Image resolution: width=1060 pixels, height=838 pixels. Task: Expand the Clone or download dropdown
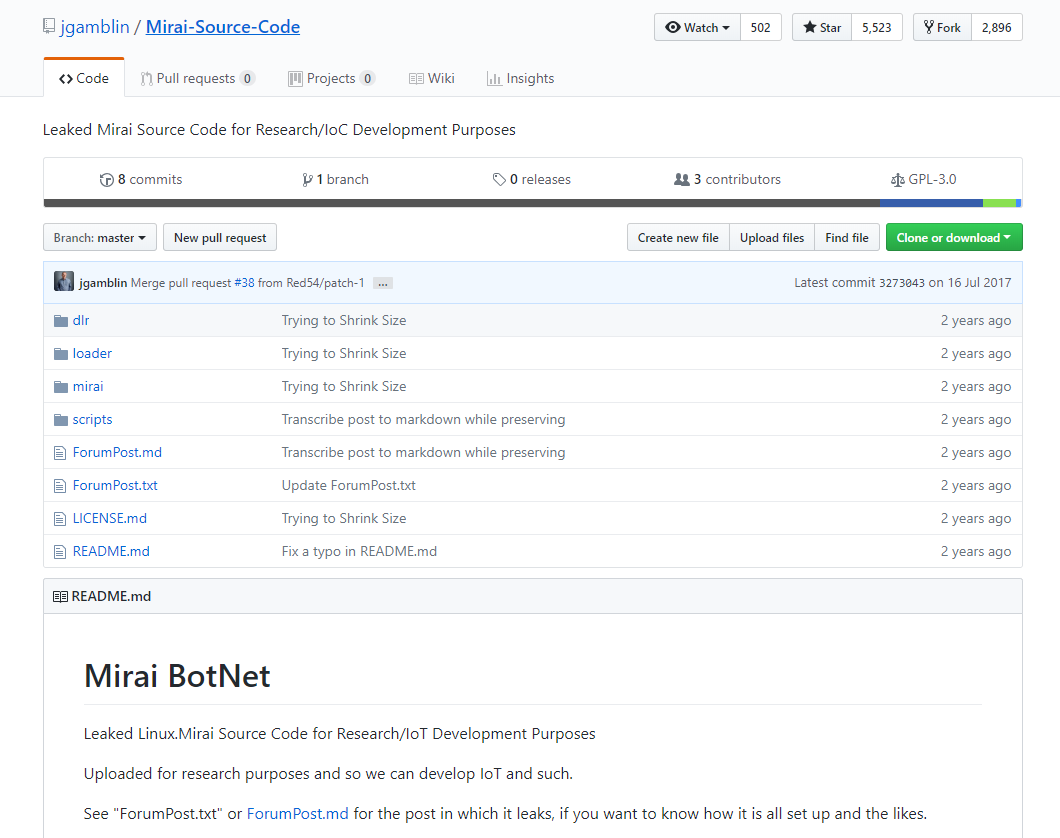point(954,238)
